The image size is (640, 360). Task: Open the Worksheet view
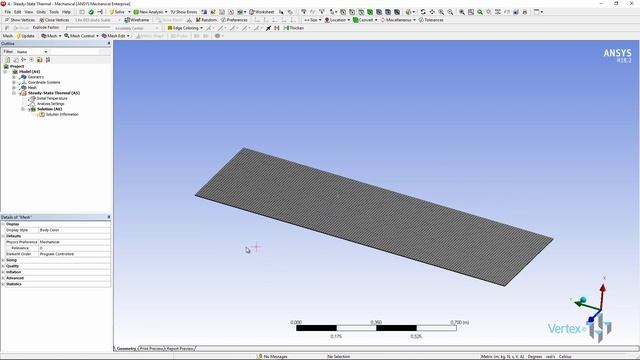(x=262, y=12)
